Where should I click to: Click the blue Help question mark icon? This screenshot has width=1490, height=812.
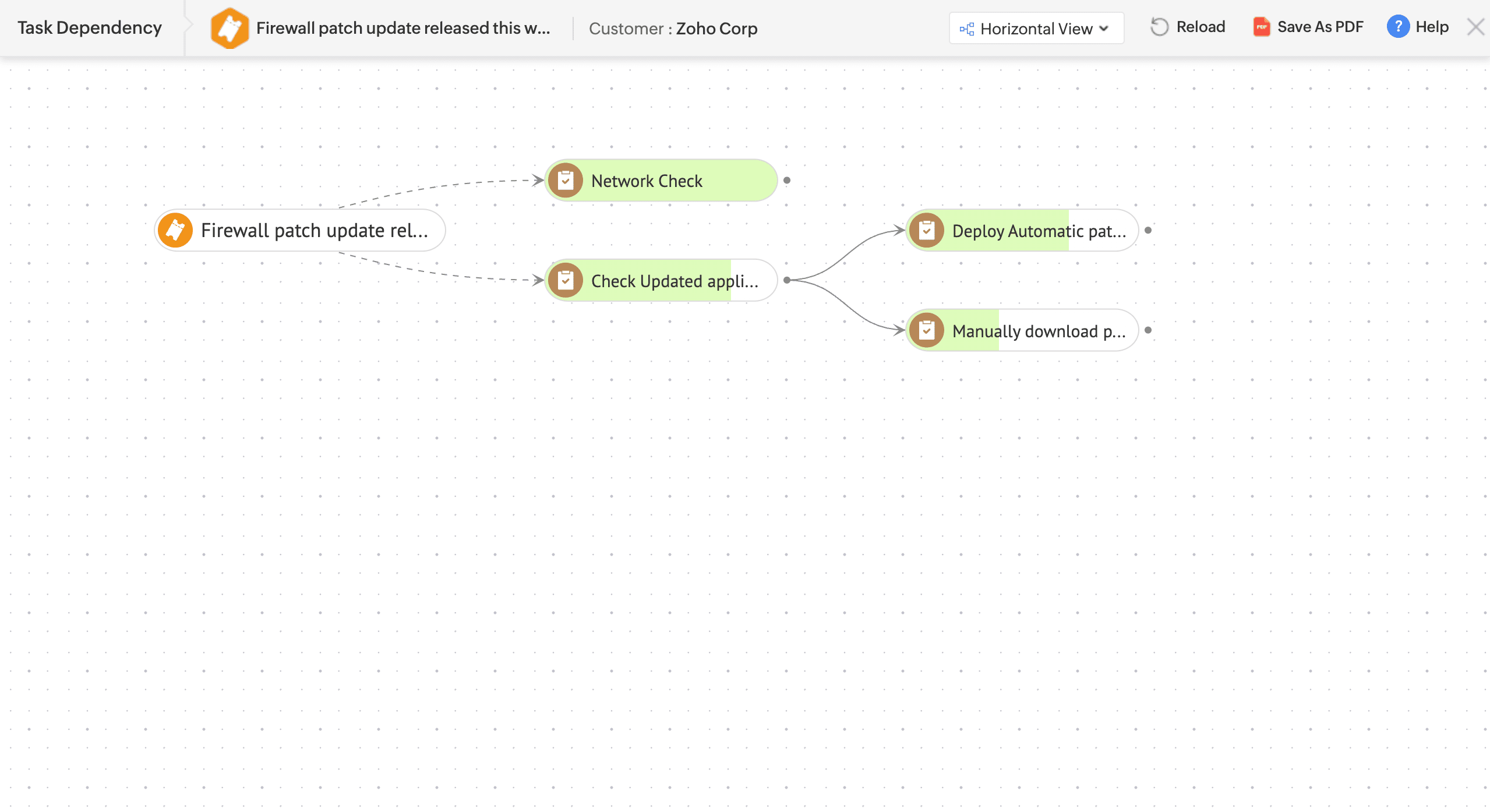coord(1398,27)
